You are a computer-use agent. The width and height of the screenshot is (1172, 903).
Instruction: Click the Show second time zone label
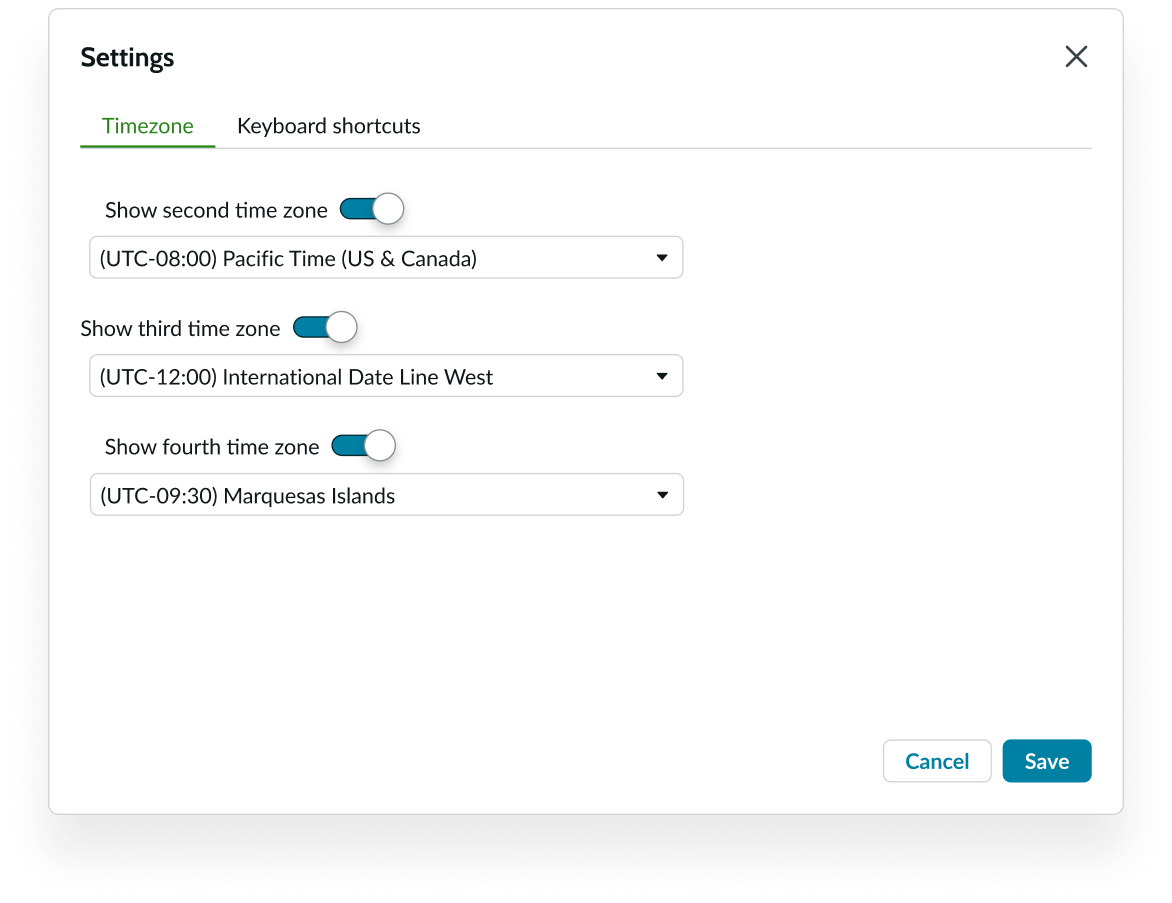click(216, 210)
